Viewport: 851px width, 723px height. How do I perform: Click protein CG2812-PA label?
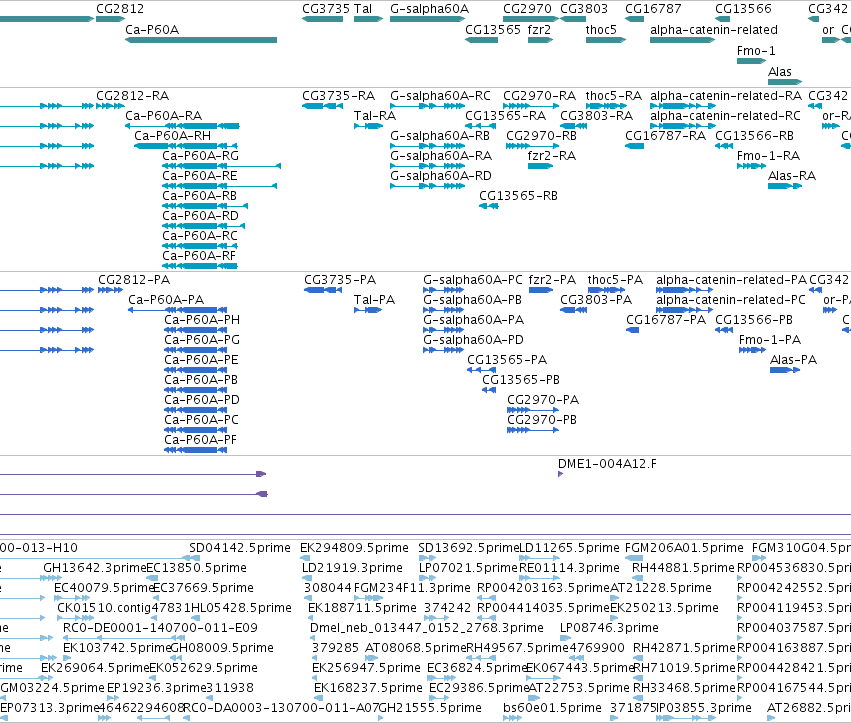click(x=134, y=280)
